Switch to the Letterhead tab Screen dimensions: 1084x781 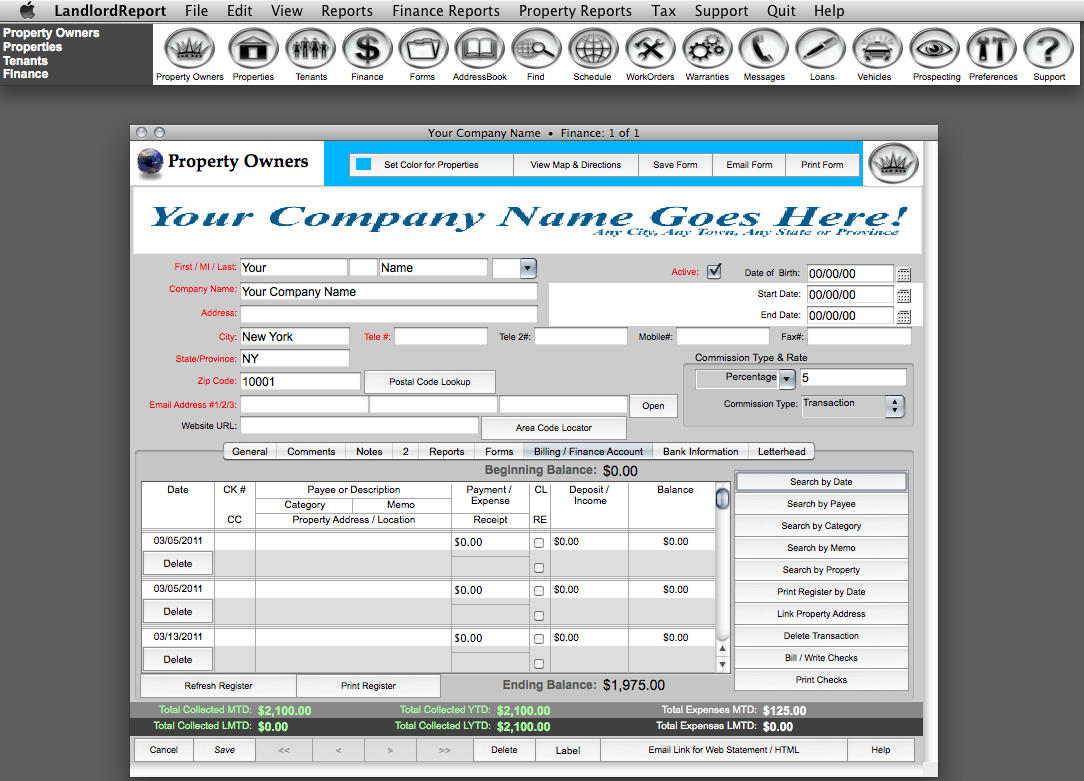(781, 451)
